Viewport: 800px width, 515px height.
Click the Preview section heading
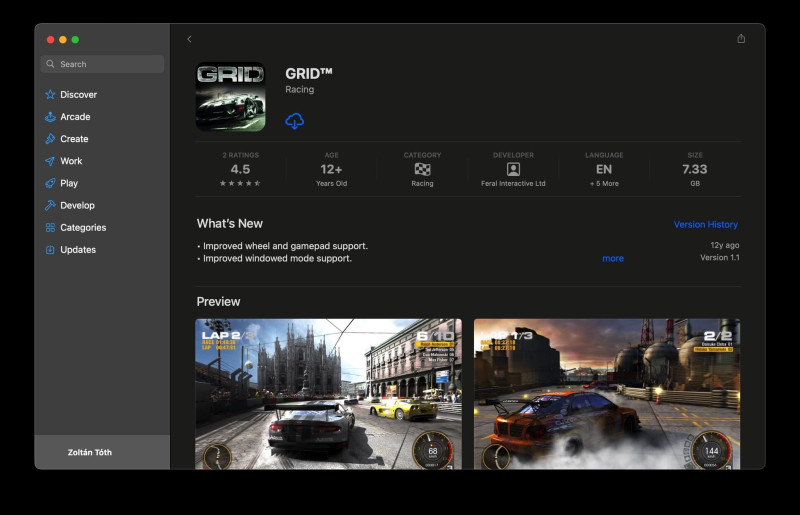coord(218,302)
